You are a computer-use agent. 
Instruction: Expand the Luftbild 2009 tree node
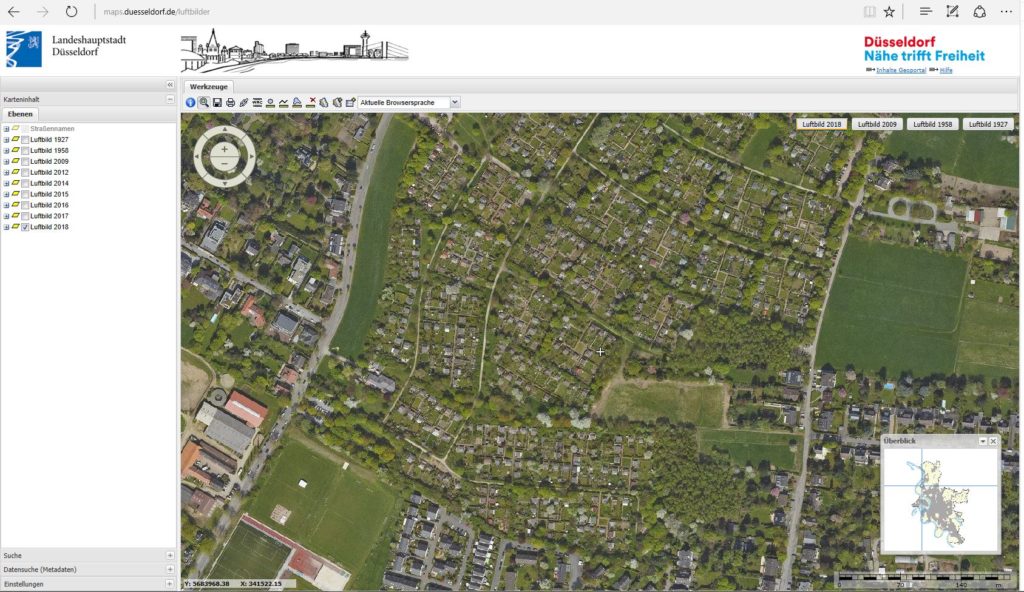click(x=7, y=161)
